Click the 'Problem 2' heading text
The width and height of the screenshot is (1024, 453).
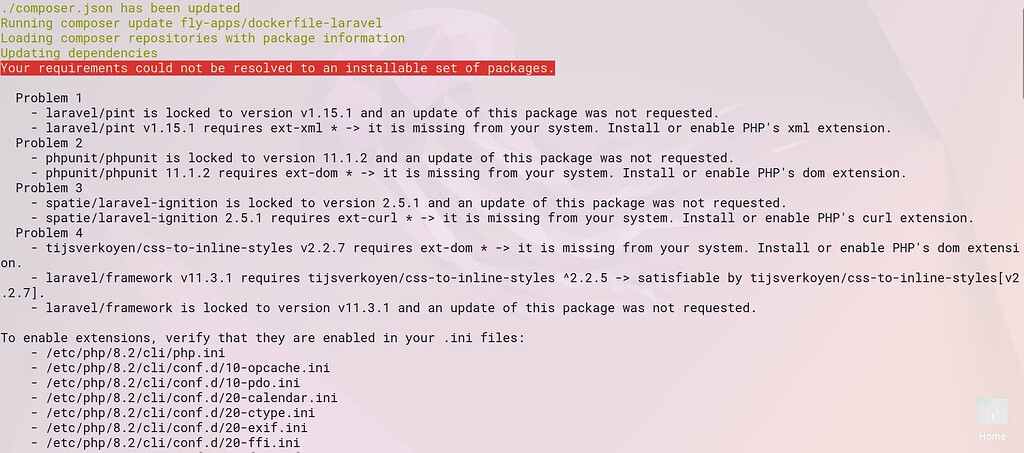coord(49,143)
